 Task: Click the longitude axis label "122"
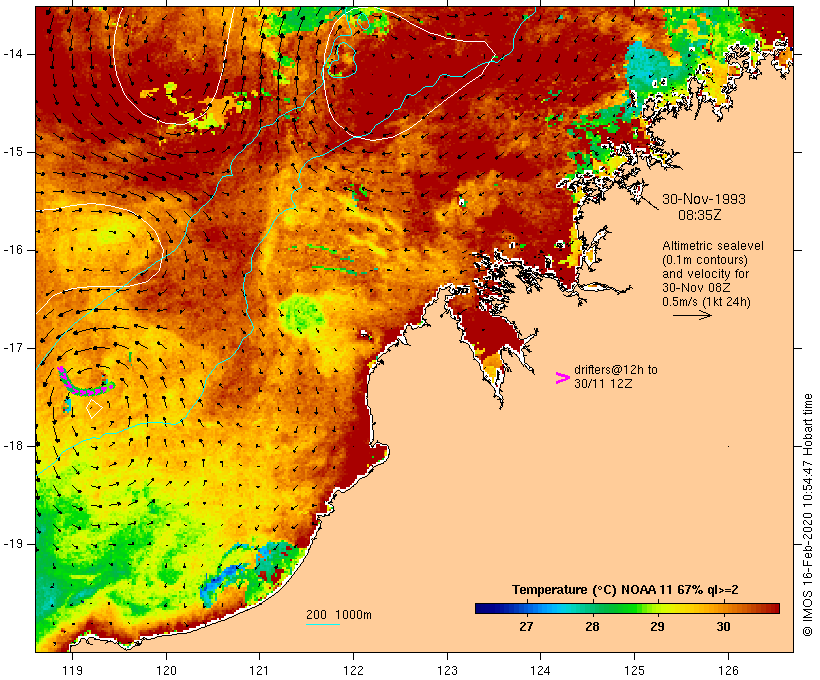click(354, 670)
